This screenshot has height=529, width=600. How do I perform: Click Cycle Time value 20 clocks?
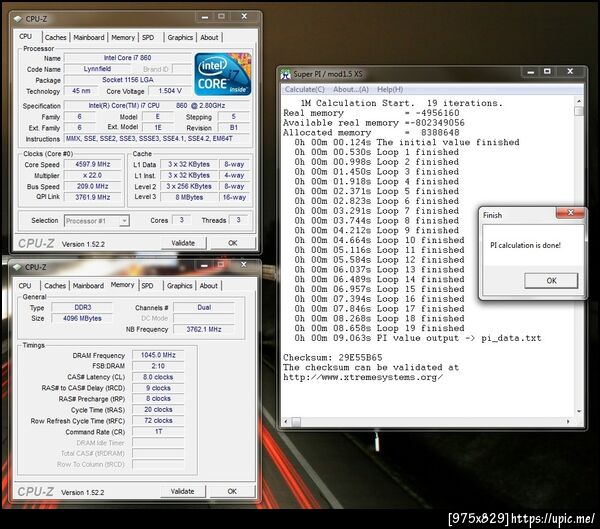coord(158,410)
